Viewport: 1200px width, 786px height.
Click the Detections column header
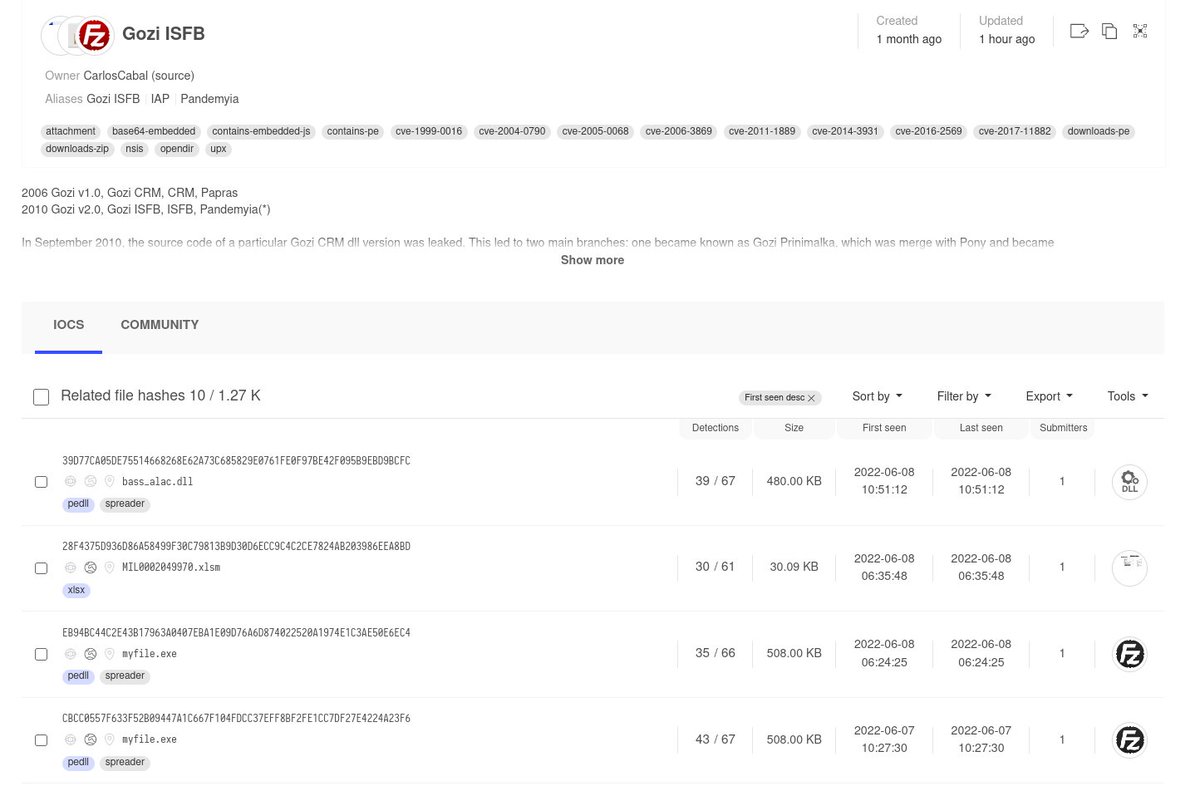coord(715,428)
